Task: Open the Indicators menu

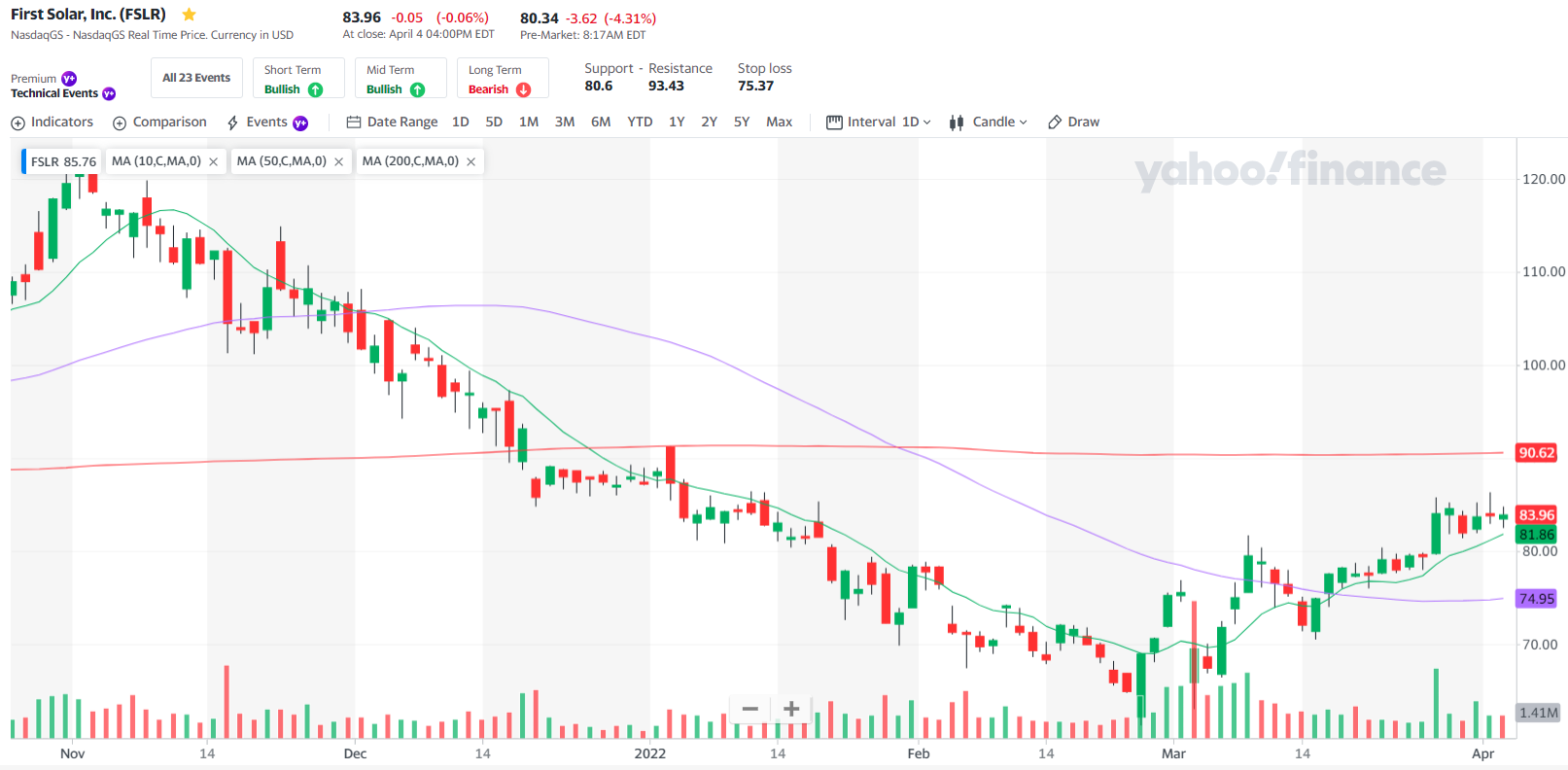Action: [x=52, y=122]
